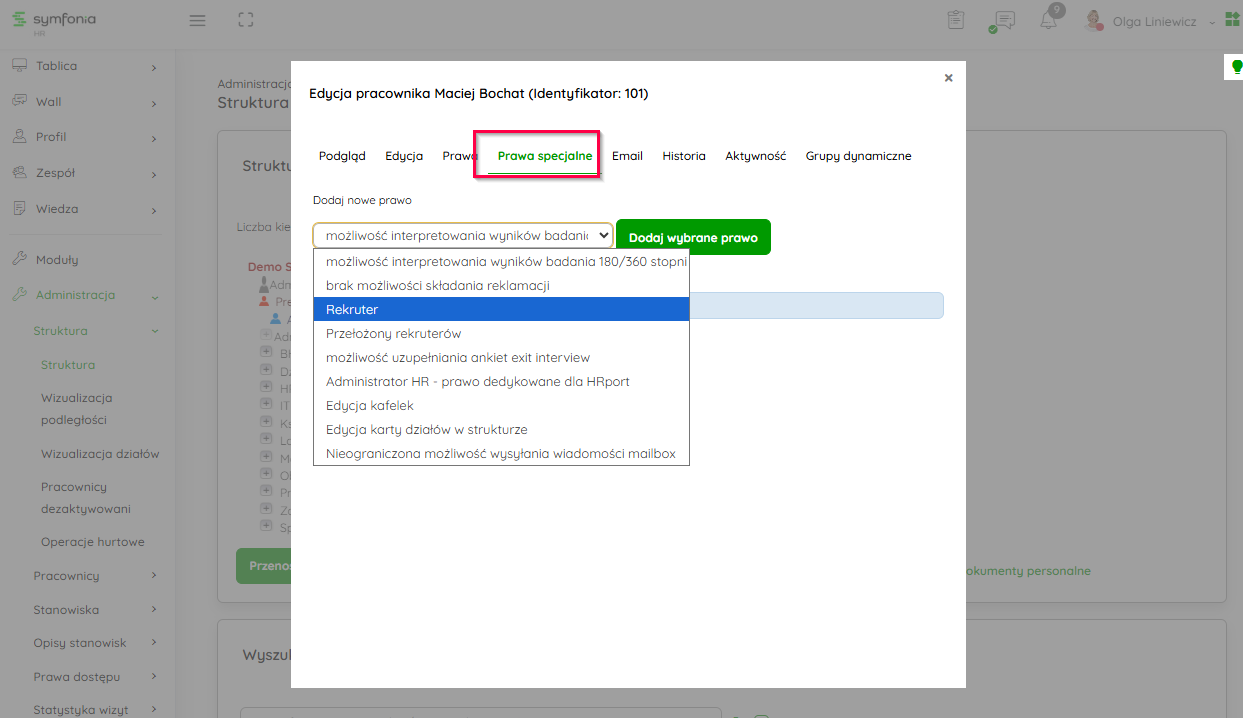Click the green lightbulb hint icon
Viewport: 1243px width, 718px height.
click(x=1236, y=66)
